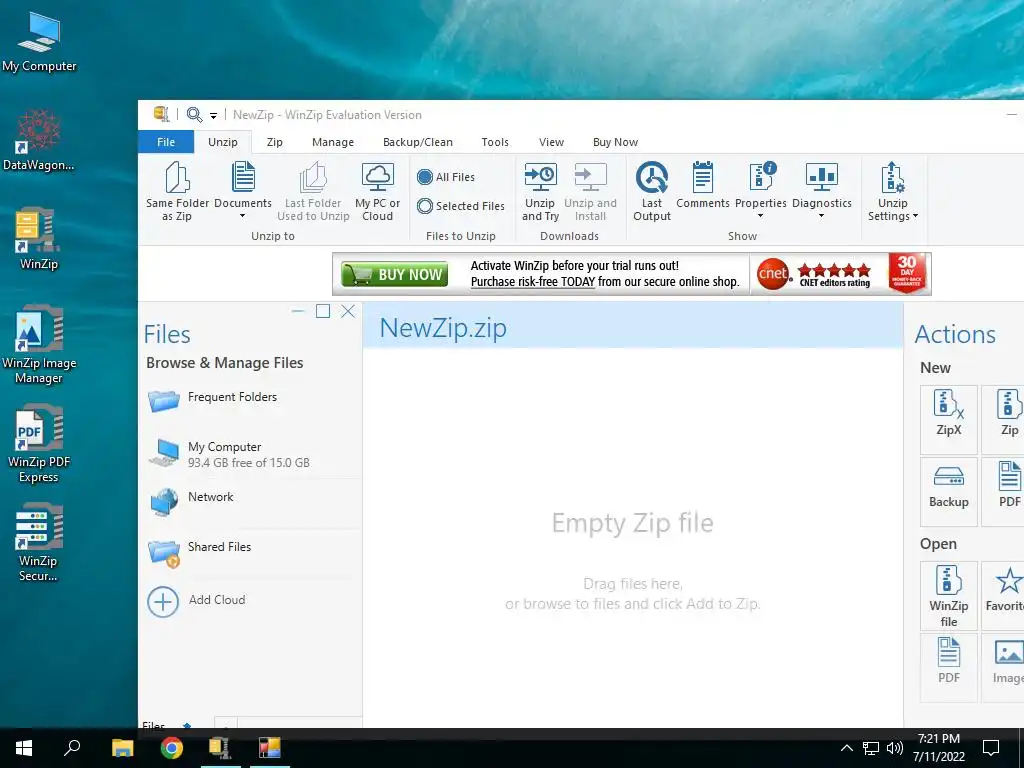The width and height of the screenshot is (1024, 768).
Task: Select the Selected Files radio button
Action: click(425, 206)
